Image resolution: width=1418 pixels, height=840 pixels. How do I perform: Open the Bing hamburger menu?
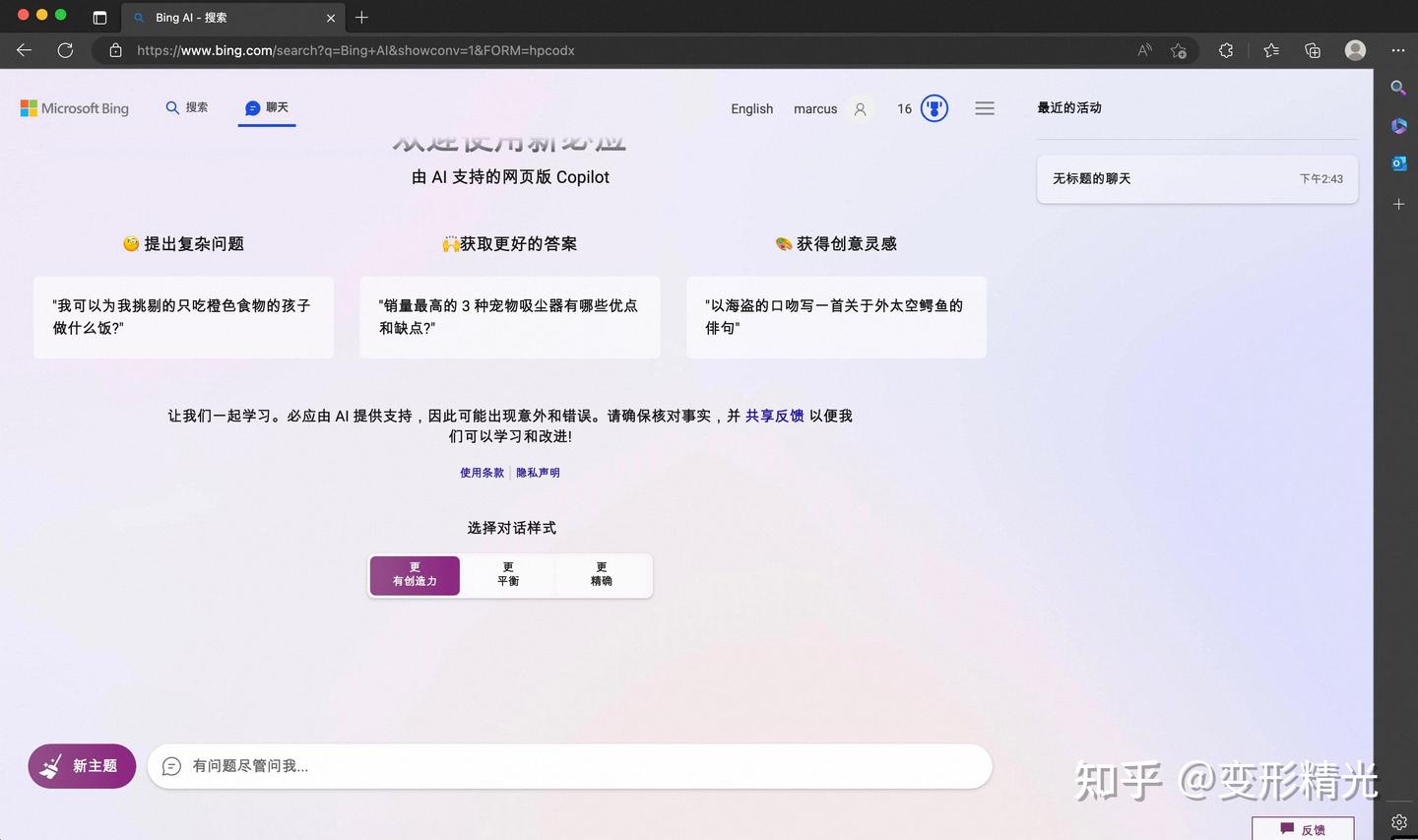985,108
